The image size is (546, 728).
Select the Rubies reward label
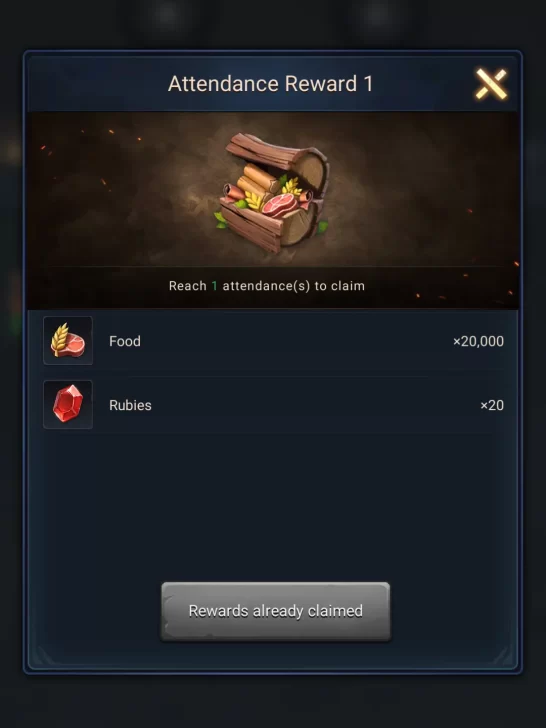(130, 405)
